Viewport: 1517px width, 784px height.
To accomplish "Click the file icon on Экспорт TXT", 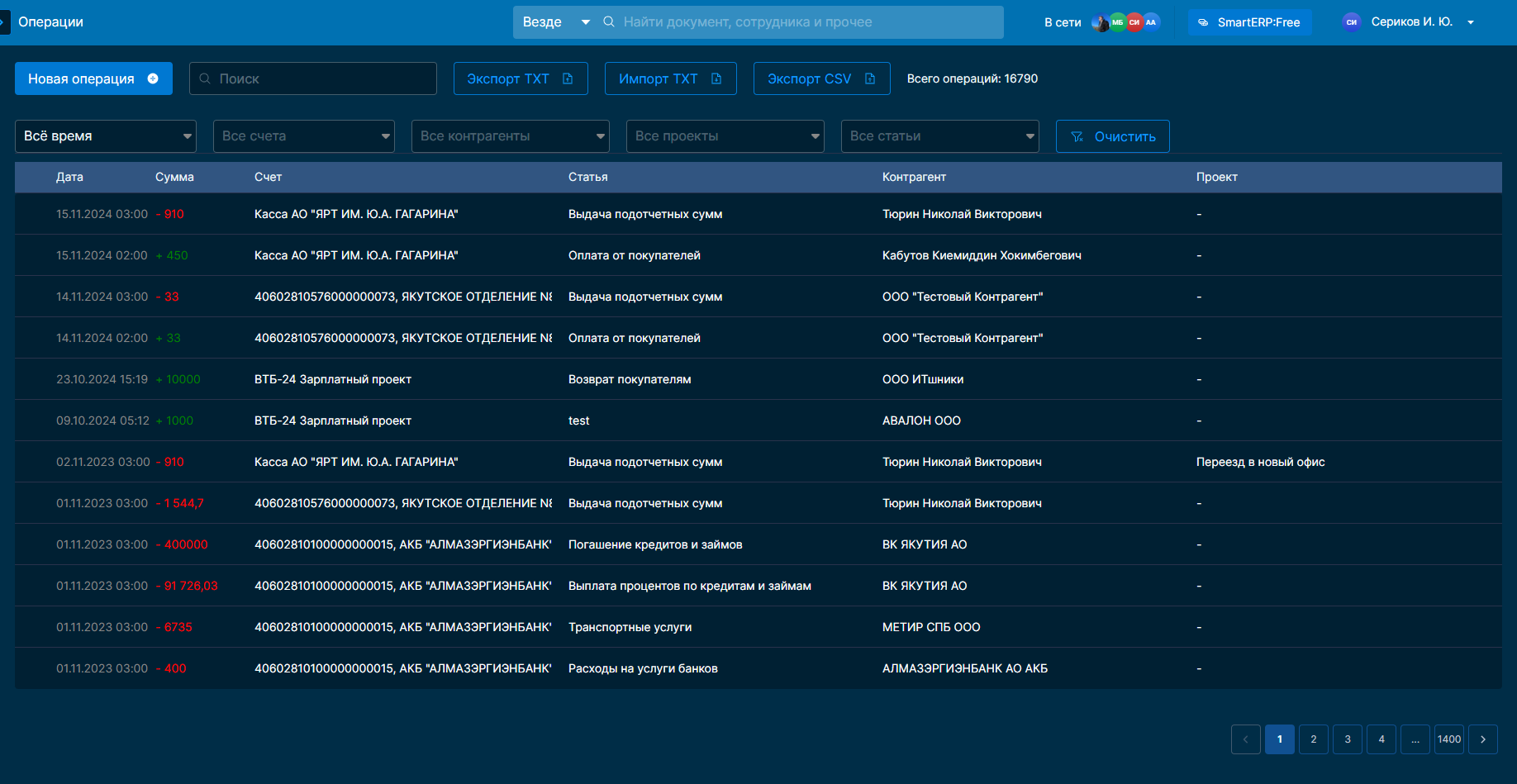I will tap(568, 78).
